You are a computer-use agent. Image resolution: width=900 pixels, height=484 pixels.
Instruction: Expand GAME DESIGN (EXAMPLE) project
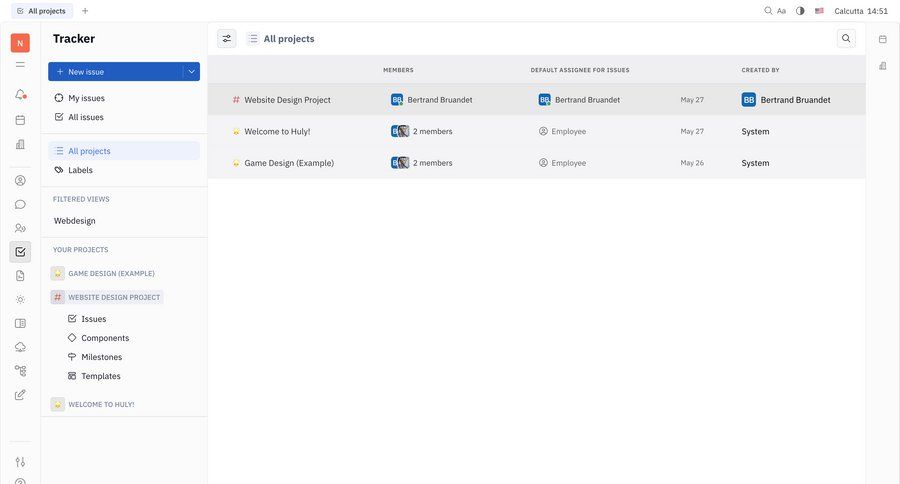[103, 273]
